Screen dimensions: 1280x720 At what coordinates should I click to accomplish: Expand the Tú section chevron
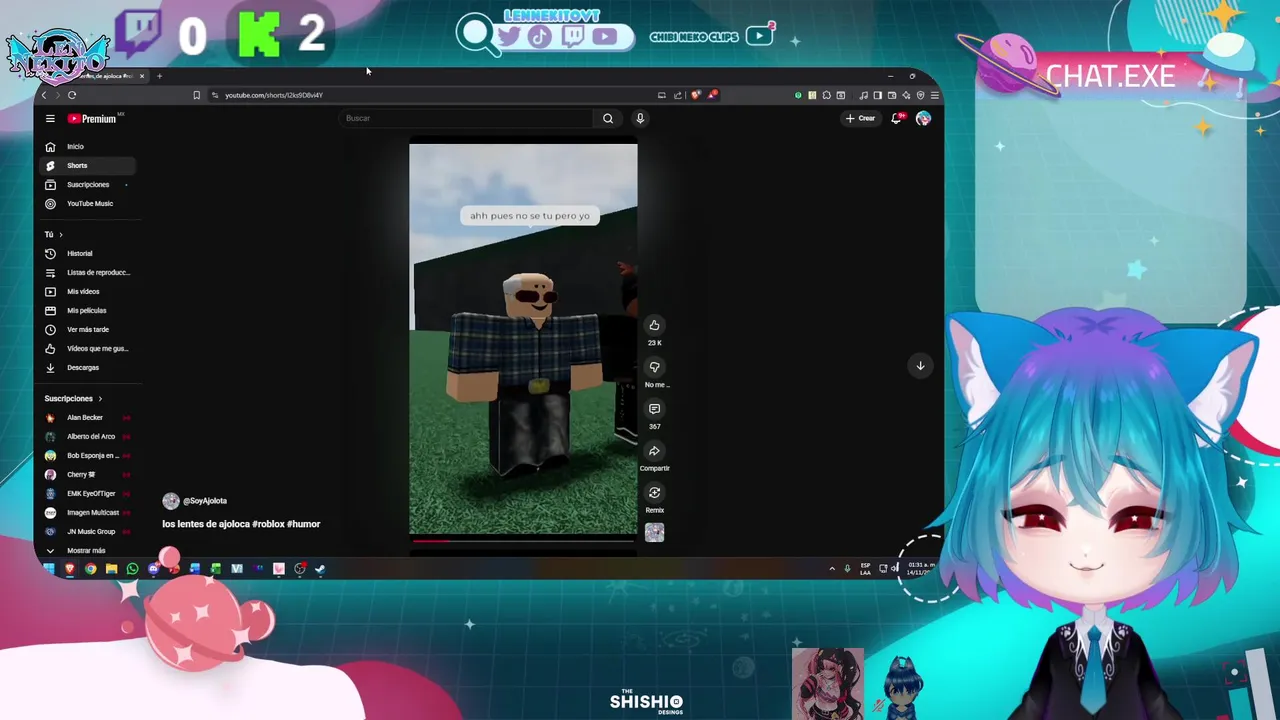click(x=60, y=234)
